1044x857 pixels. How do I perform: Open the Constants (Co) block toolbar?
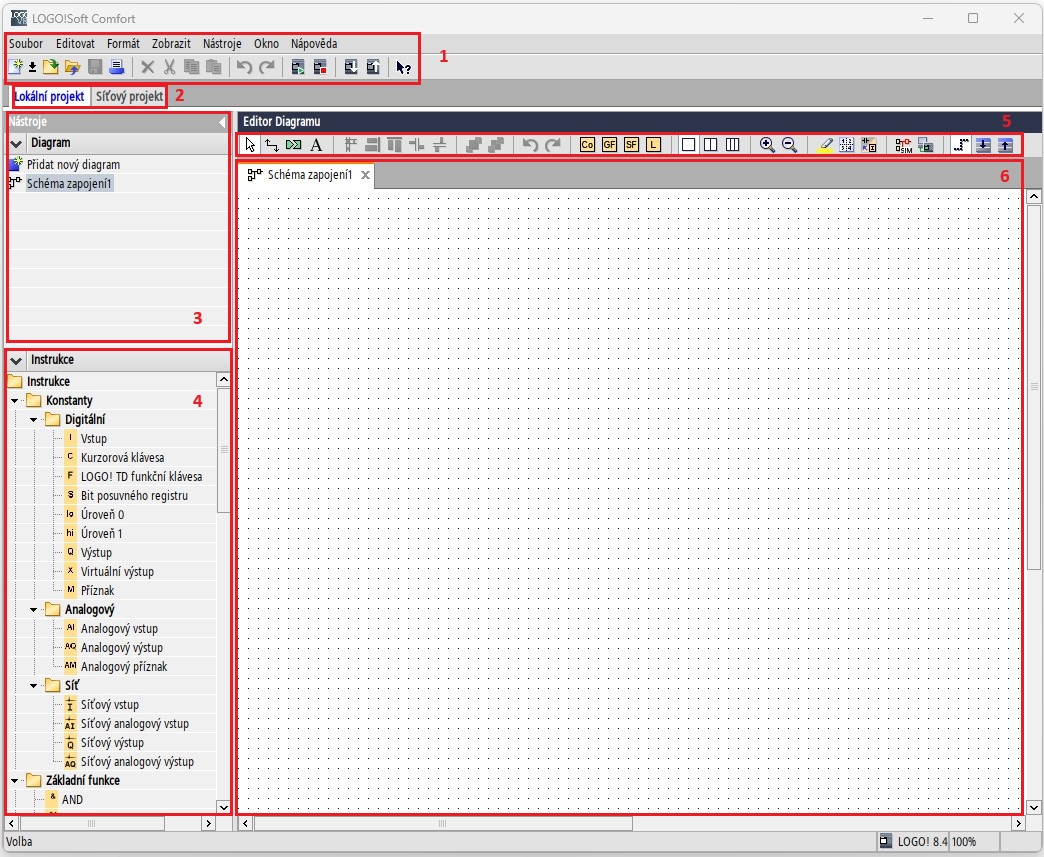coord(587,145)
